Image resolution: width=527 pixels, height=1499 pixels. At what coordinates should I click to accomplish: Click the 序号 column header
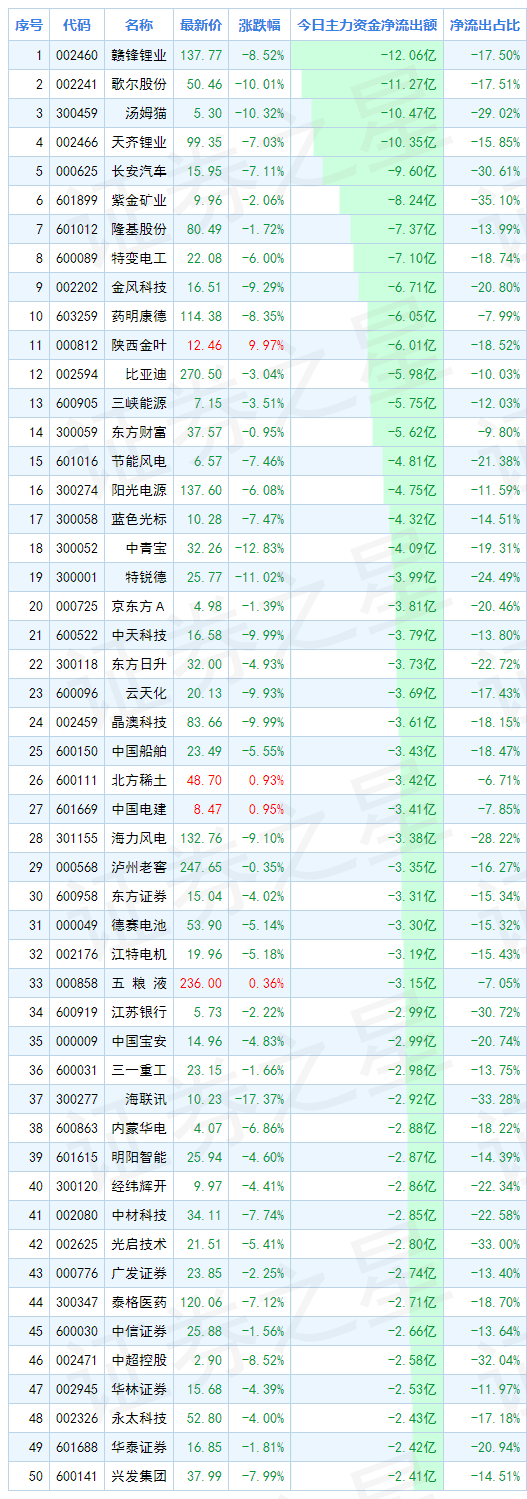tap(30, 25)
